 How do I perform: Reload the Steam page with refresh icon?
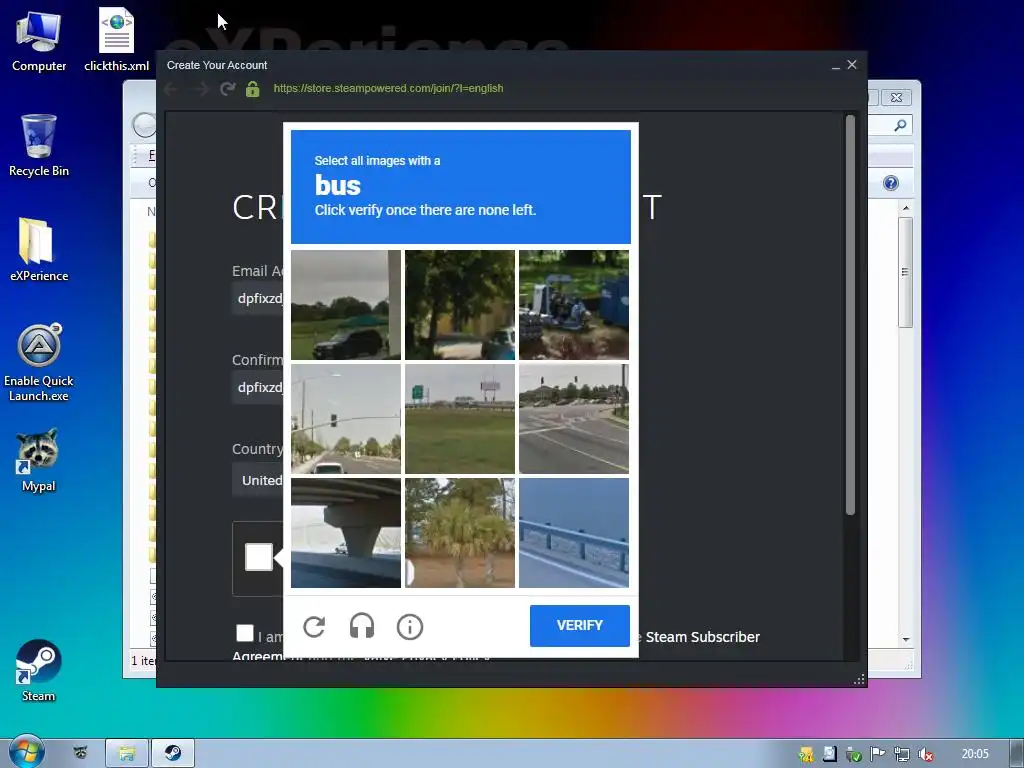pos(227,88)
